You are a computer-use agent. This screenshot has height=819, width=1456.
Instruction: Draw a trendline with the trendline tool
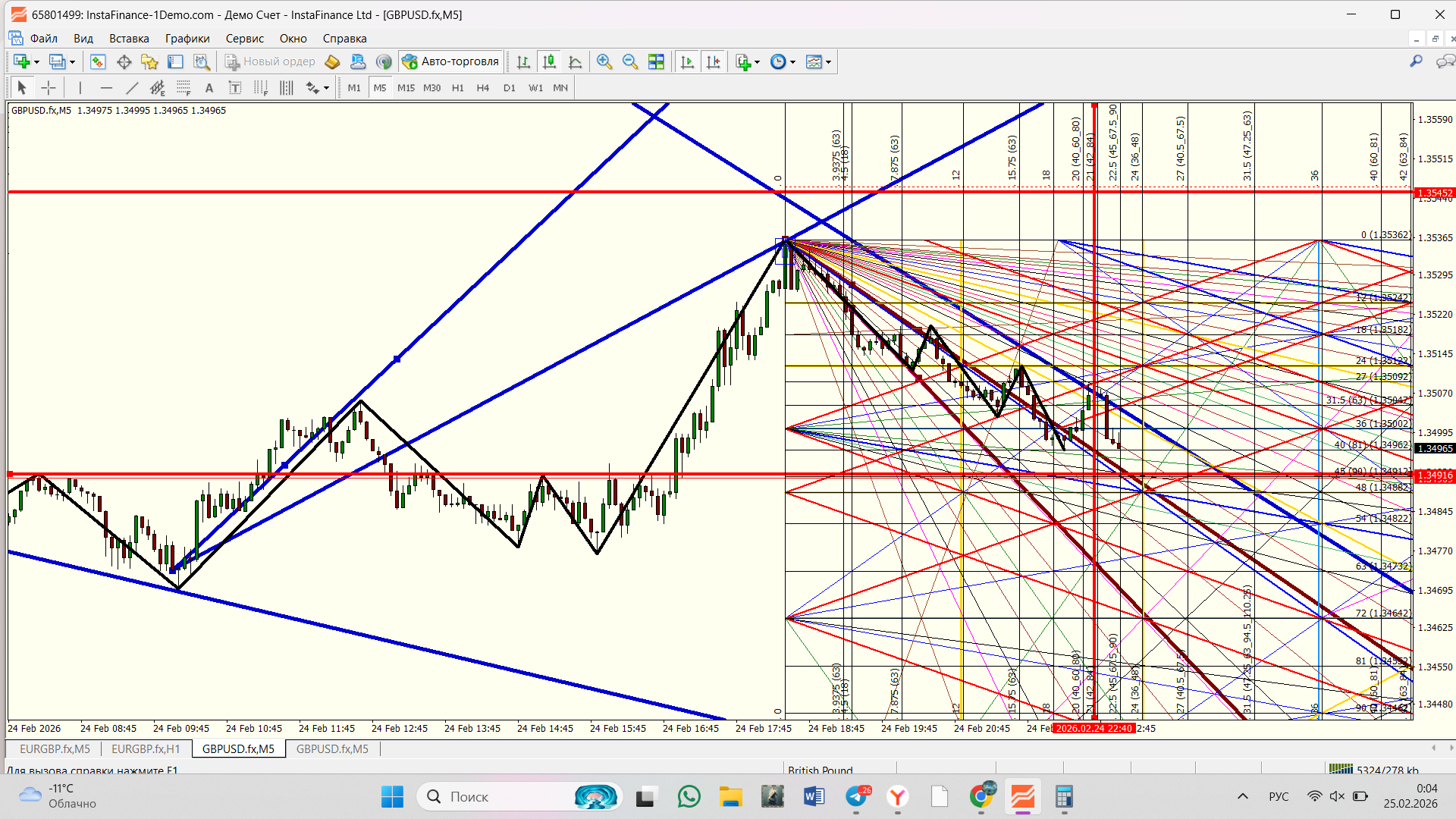click(132, 88)
